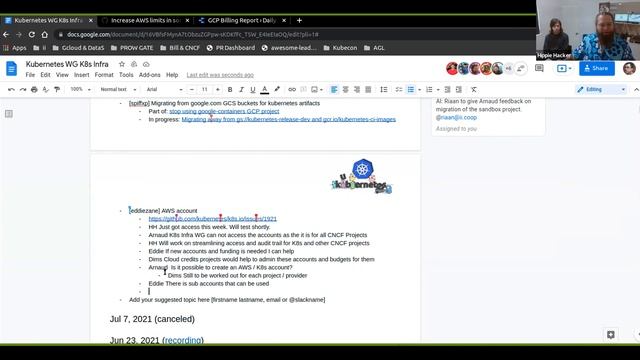
Task: Click the Explore button at bottom right
Action: point(611,335)
